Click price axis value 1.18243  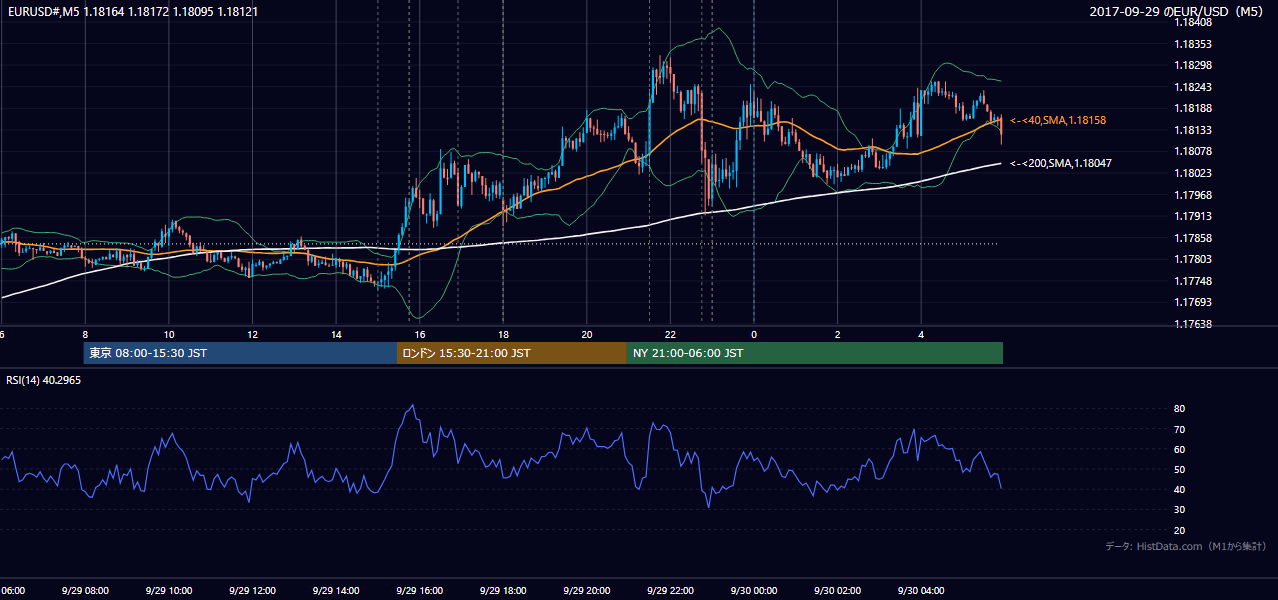[1192, 87]
